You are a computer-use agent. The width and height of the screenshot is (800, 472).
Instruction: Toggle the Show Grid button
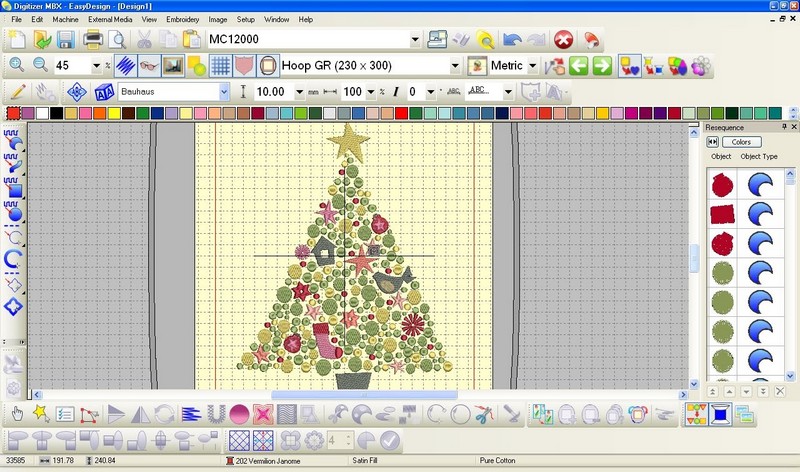219,66
